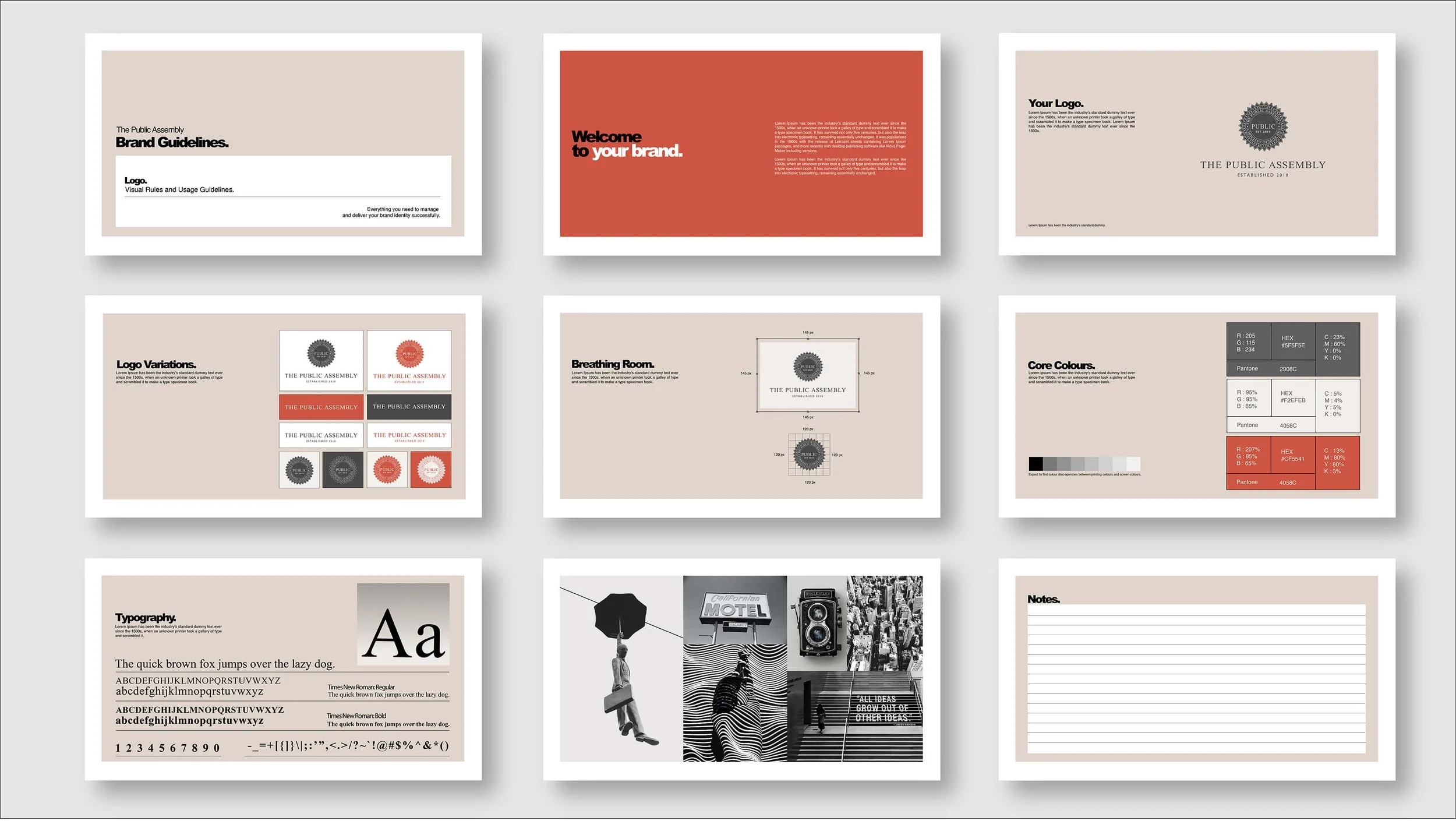Select the Notes slide with ruled lines
The image size is (1456, 824).
click(x=1196, y=669)
